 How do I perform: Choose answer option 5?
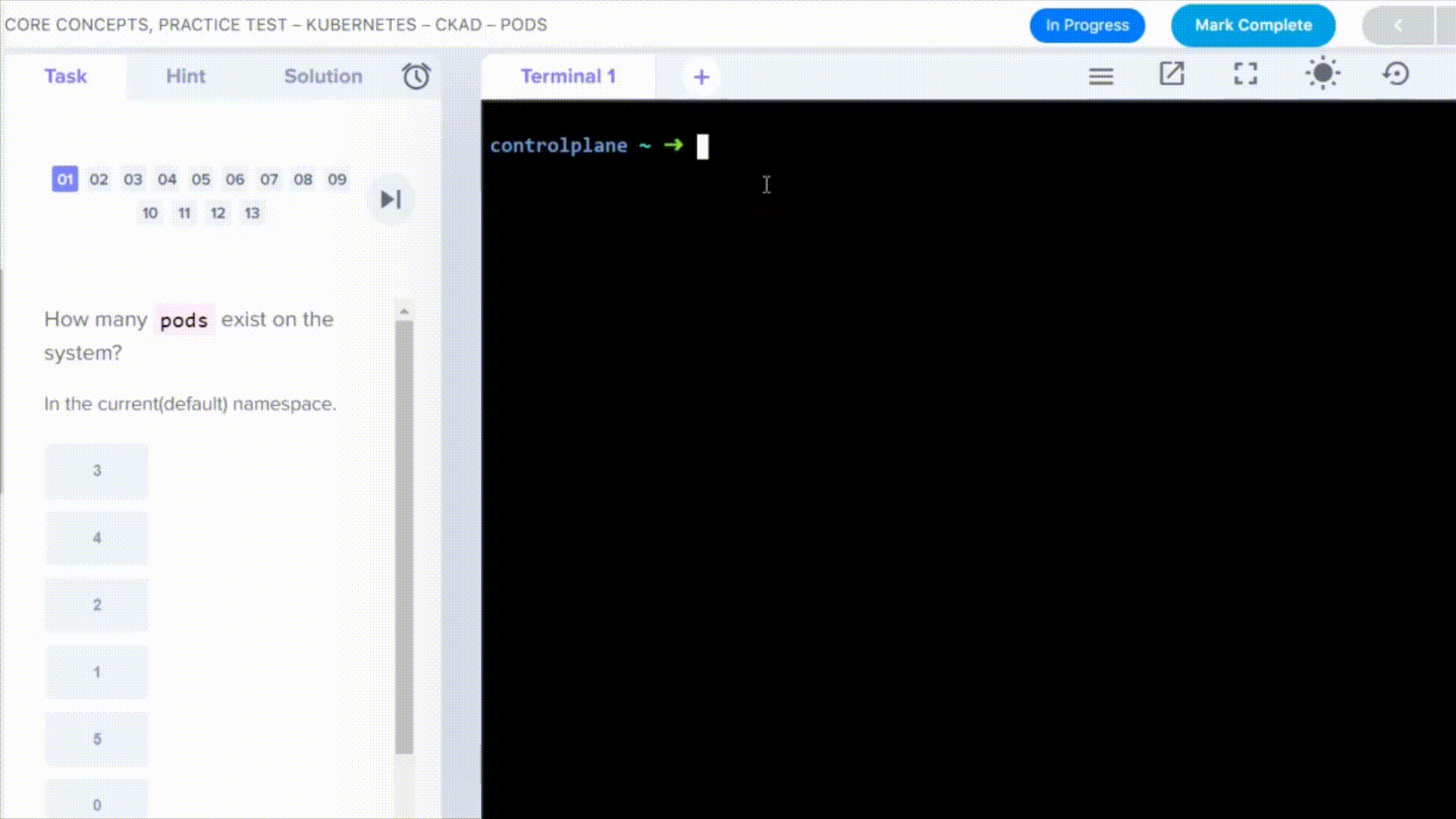97,739
